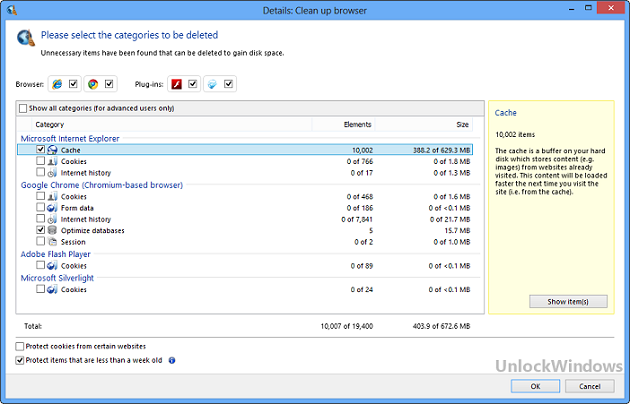Uncheck the Flash plug-in checkbox
This screenshot has height=404, width=630.
coord(192,84)
